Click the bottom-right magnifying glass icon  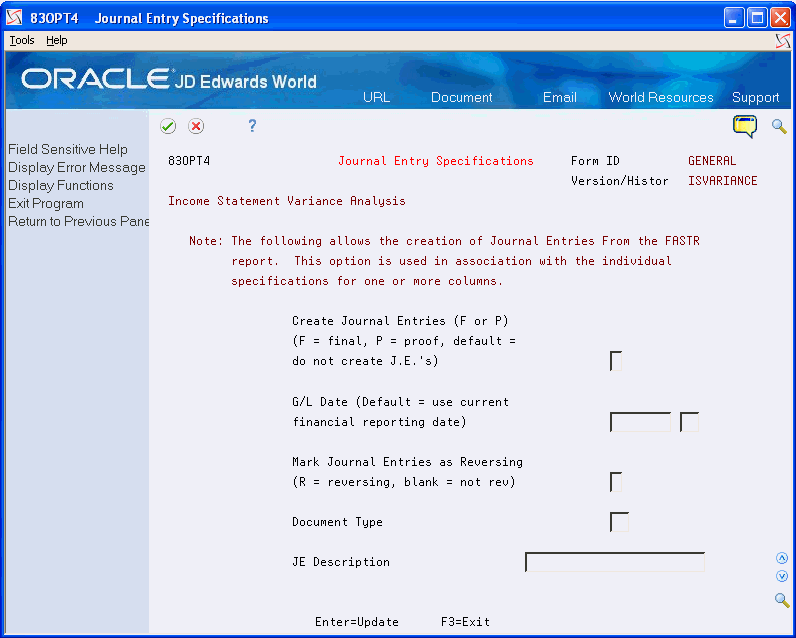coord(782,600)
